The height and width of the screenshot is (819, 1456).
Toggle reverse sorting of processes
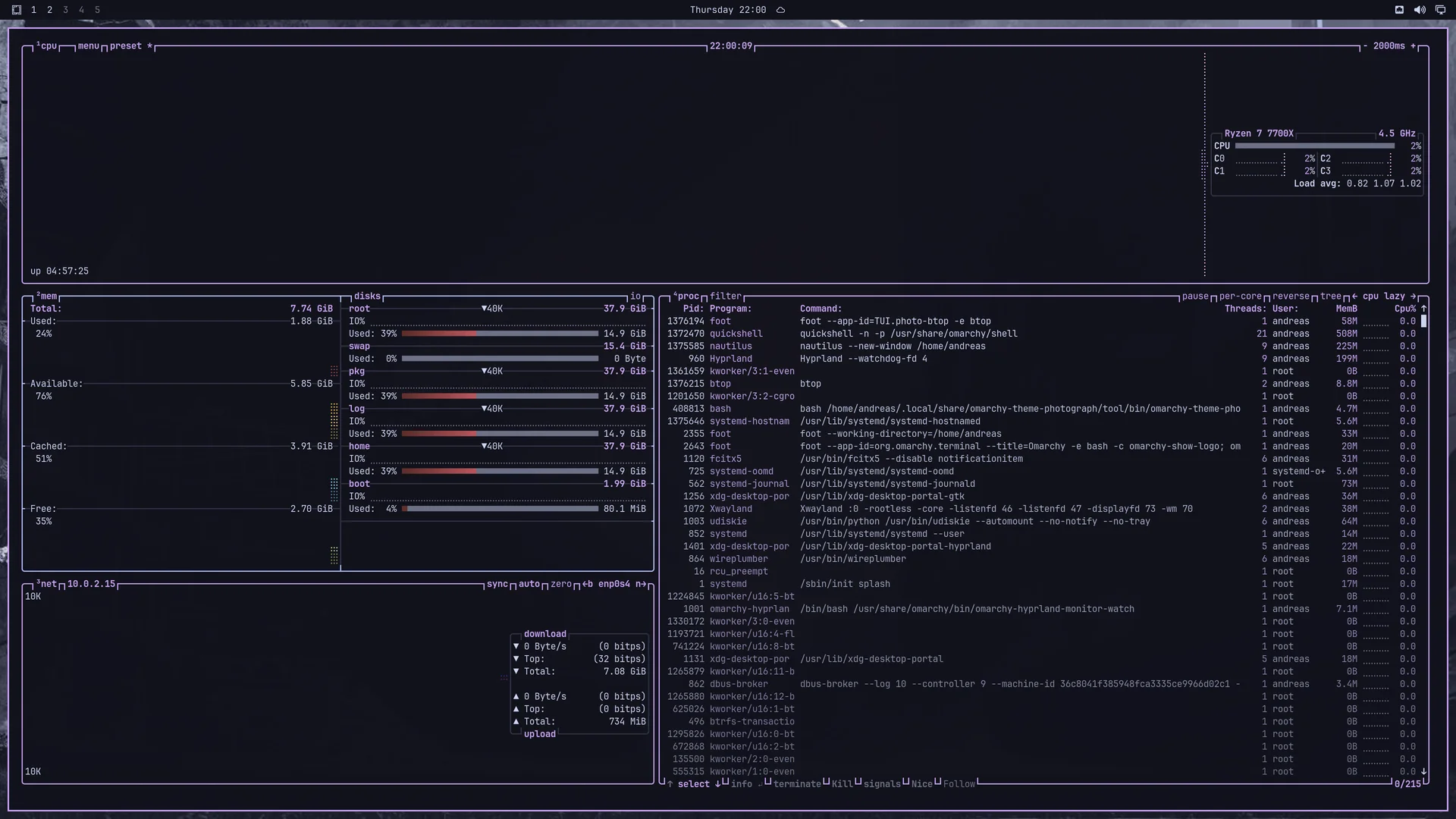(x=1291, y=297)
